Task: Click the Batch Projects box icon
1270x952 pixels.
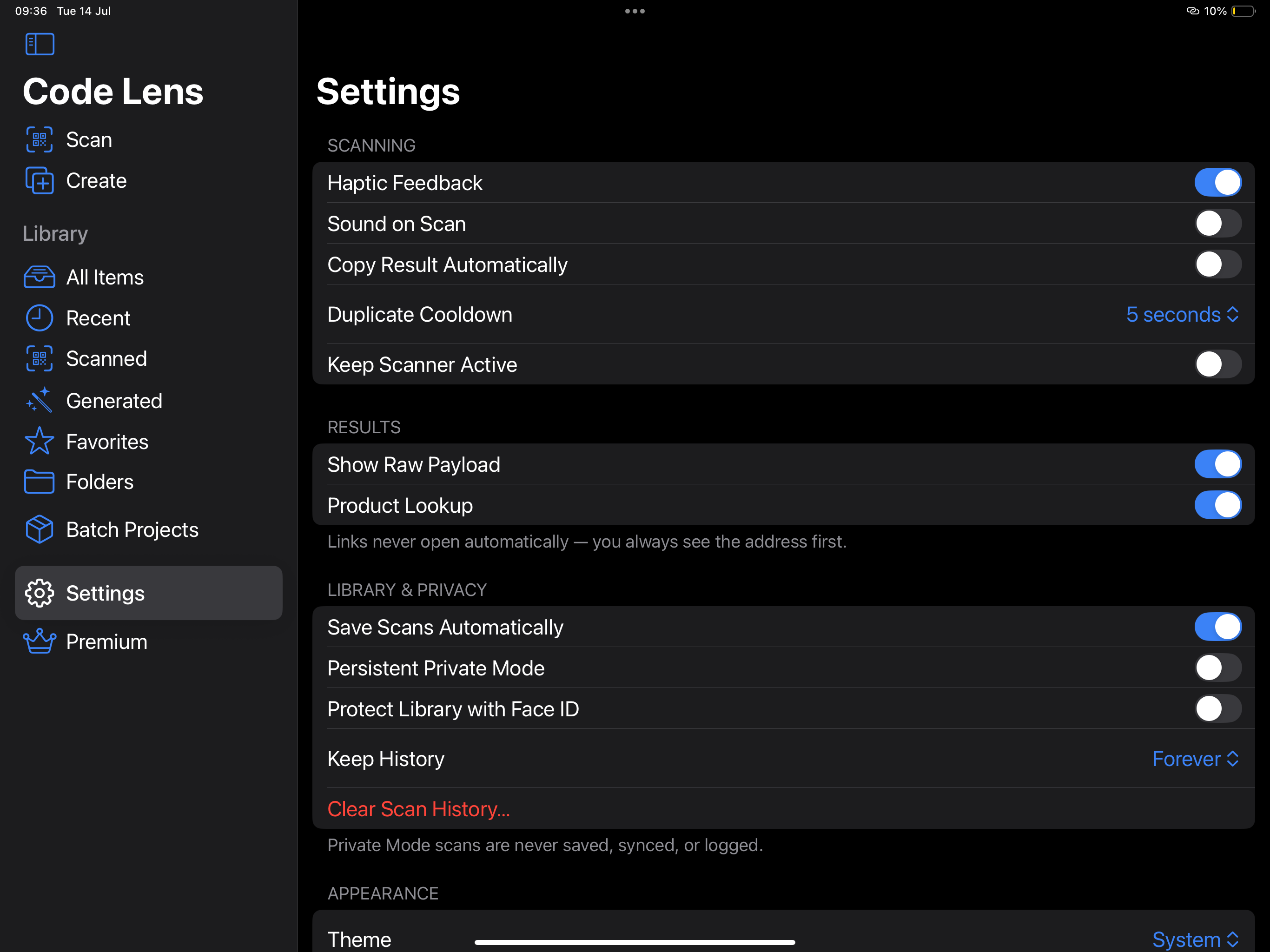Action: 39,529
